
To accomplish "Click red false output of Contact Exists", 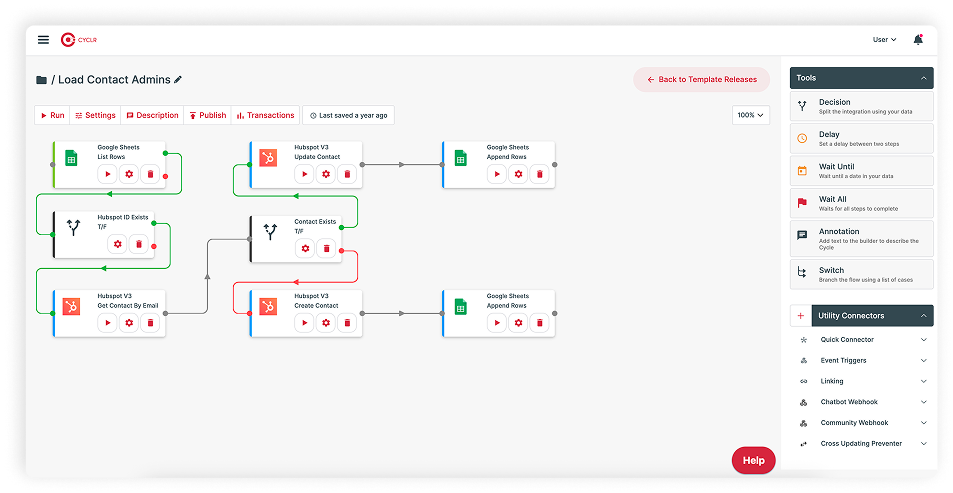I will coord(342,250).
